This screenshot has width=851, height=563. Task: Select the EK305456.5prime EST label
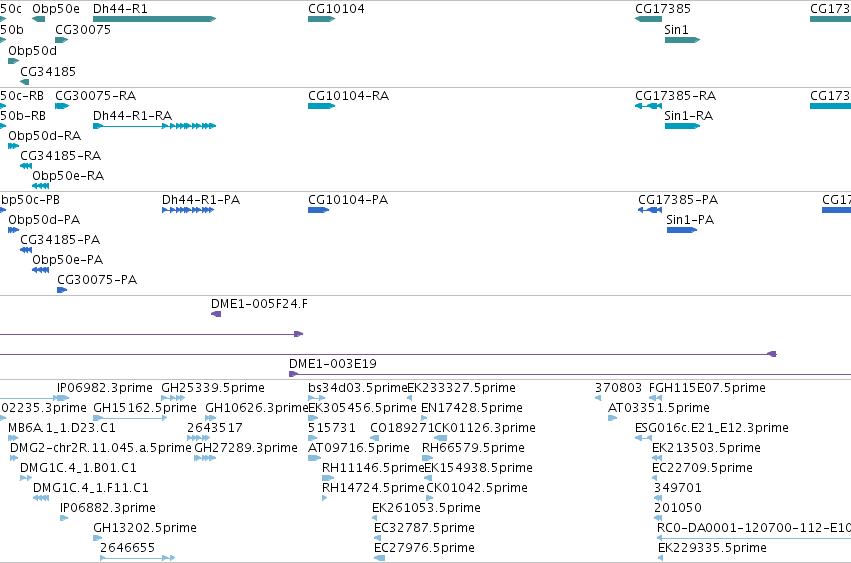[x=362, y=408]
